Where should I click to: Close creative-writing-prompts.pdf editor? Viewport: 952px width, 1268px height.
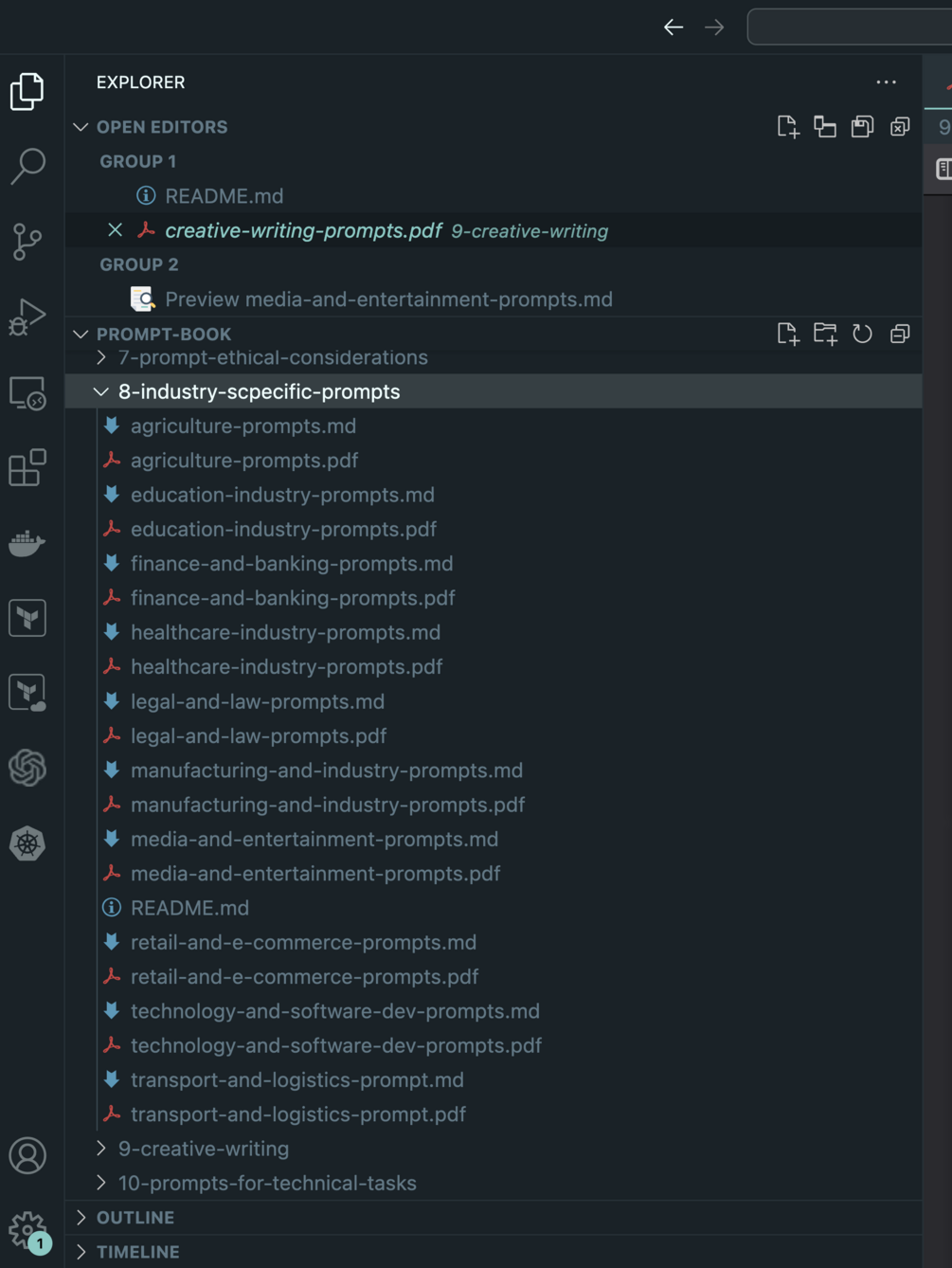(x=116, y=230)
